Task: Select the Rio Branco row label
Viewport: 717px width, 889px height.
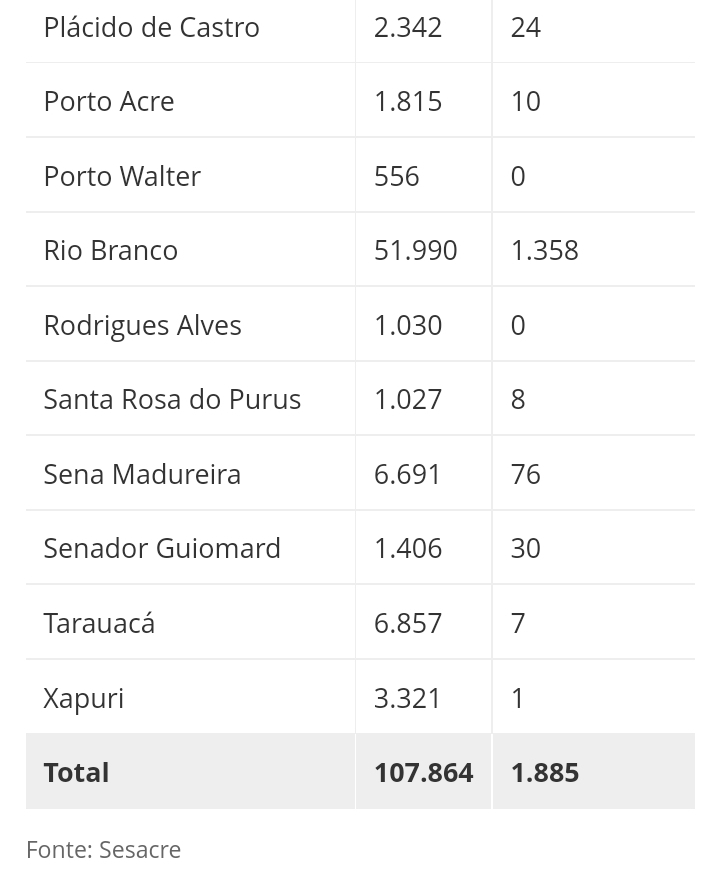Action: tap(110, 250)
